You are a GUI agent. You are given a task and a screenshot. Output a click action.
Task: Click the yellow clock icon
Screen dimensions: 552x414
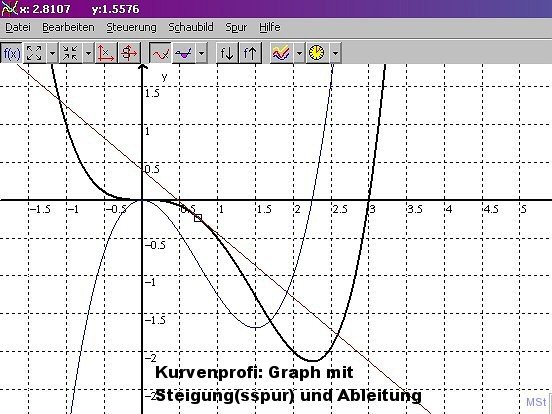pos(317,53)
